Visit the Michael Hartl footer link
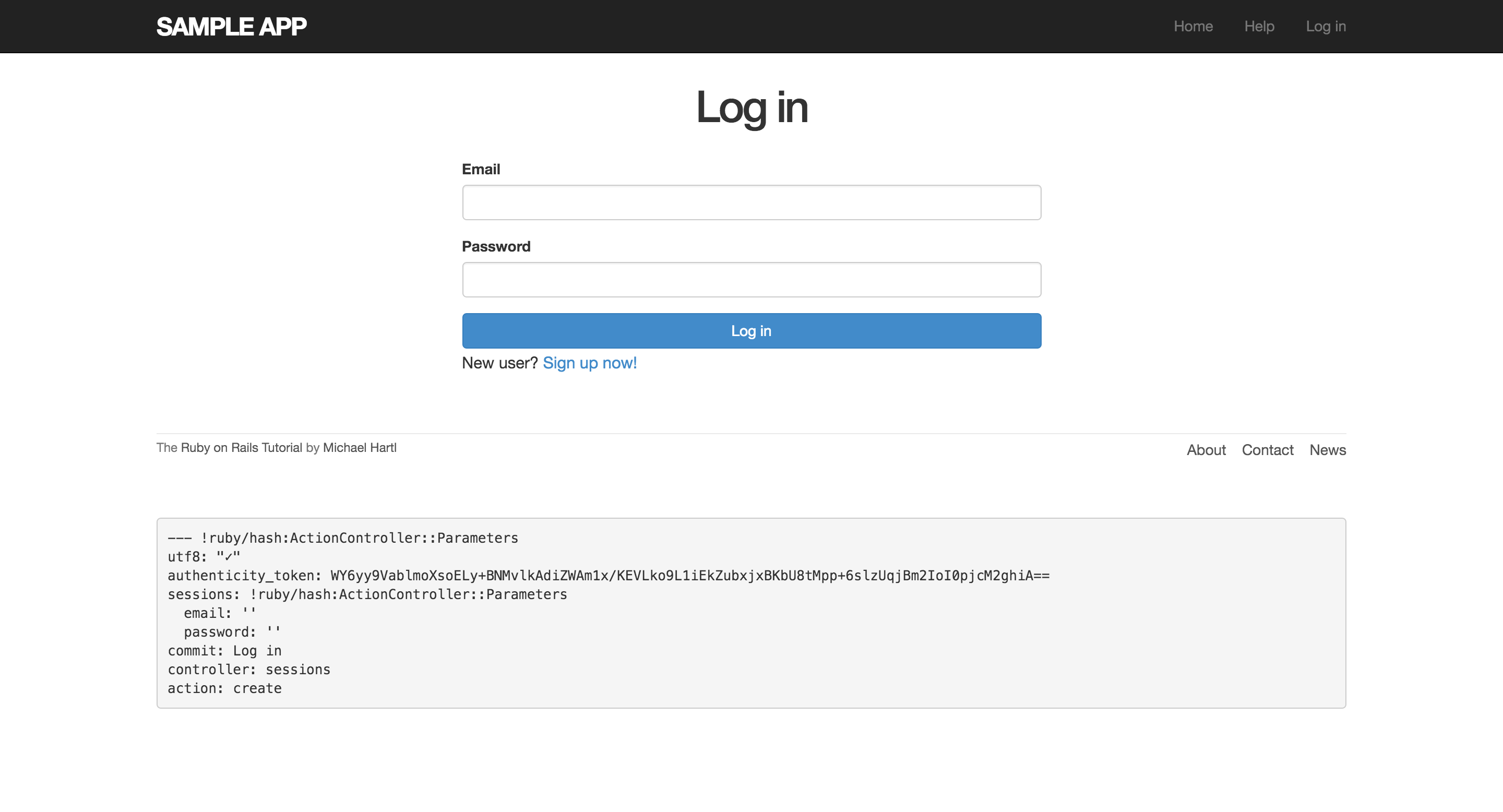Viewport: 1503px width, 812px height. pyautogui.click(x=360, y=447)
